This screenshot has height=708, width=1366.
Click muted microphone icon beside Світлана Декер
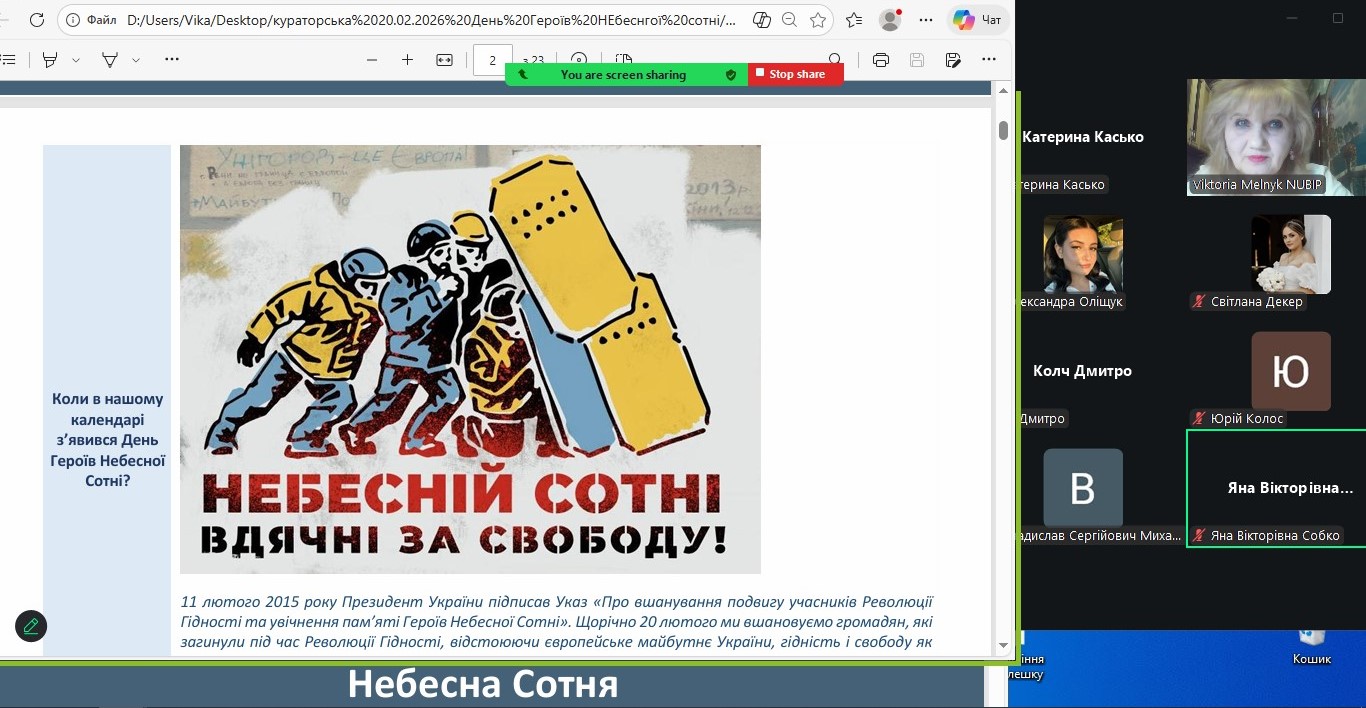(1198, 301)
